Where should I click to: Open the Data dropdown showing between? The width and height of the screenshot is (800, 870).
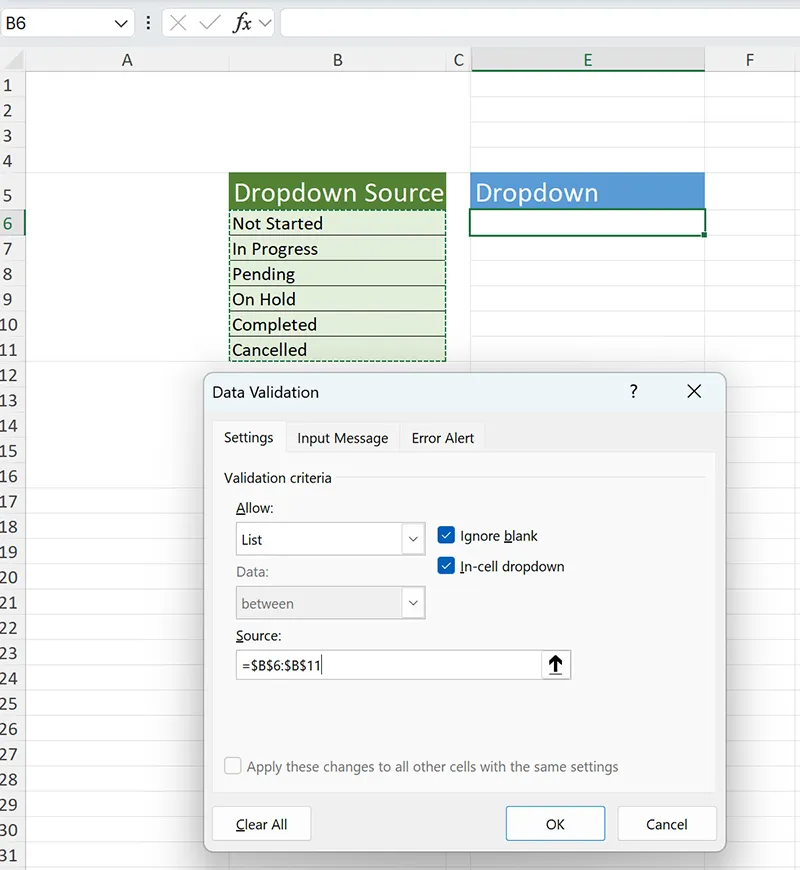[x=412, y=602]
